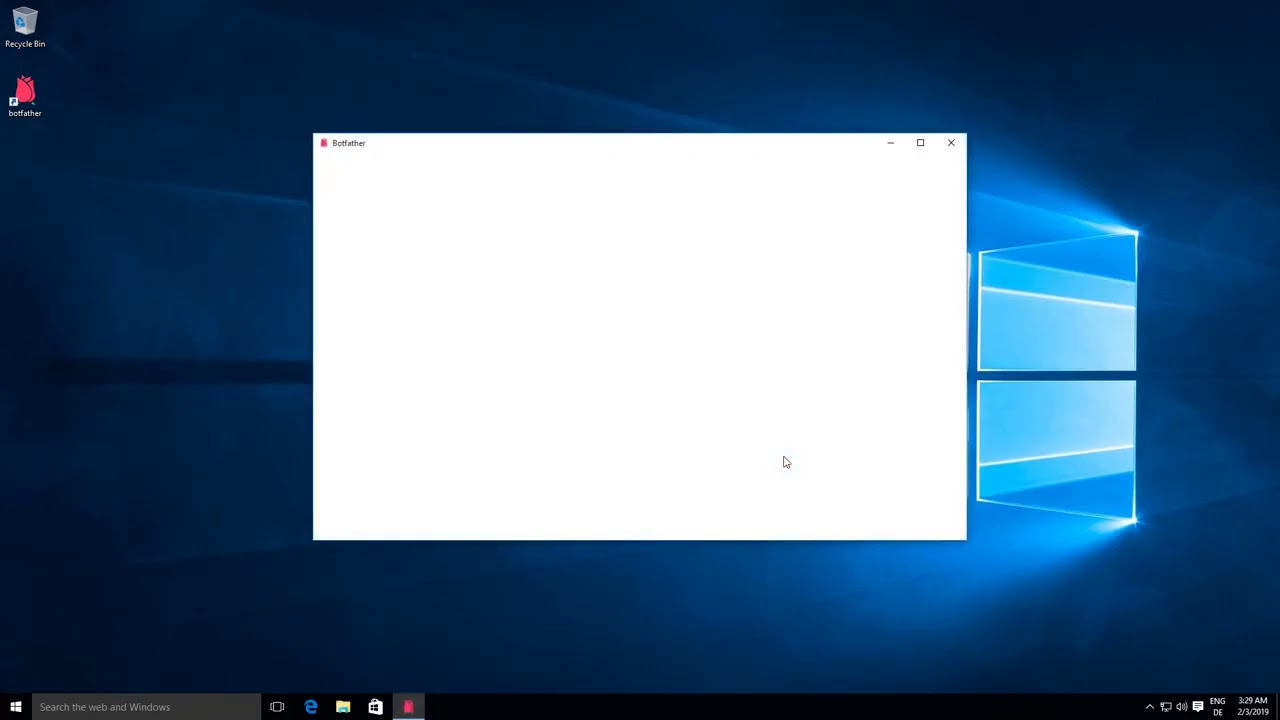Screen dimensions: 1280x720
Task: Click the Botfather title bar text
Action: coord(349,143)
